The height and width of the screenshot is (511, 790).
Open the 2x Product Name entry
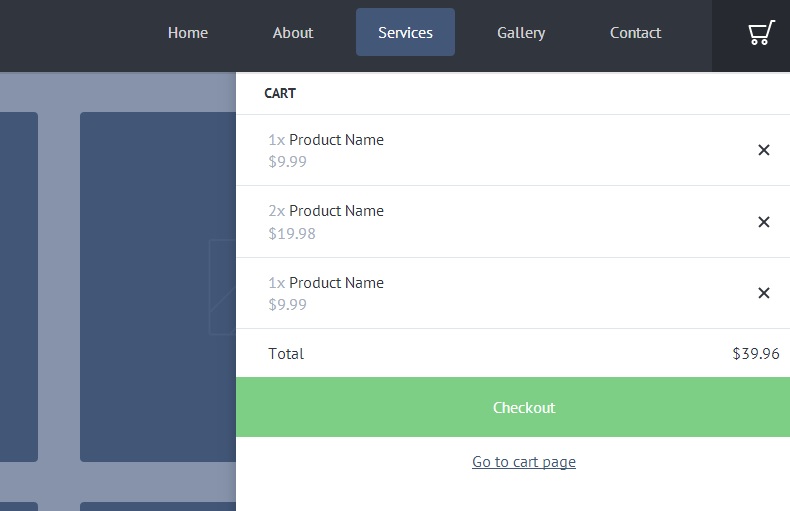click(336, 211)
